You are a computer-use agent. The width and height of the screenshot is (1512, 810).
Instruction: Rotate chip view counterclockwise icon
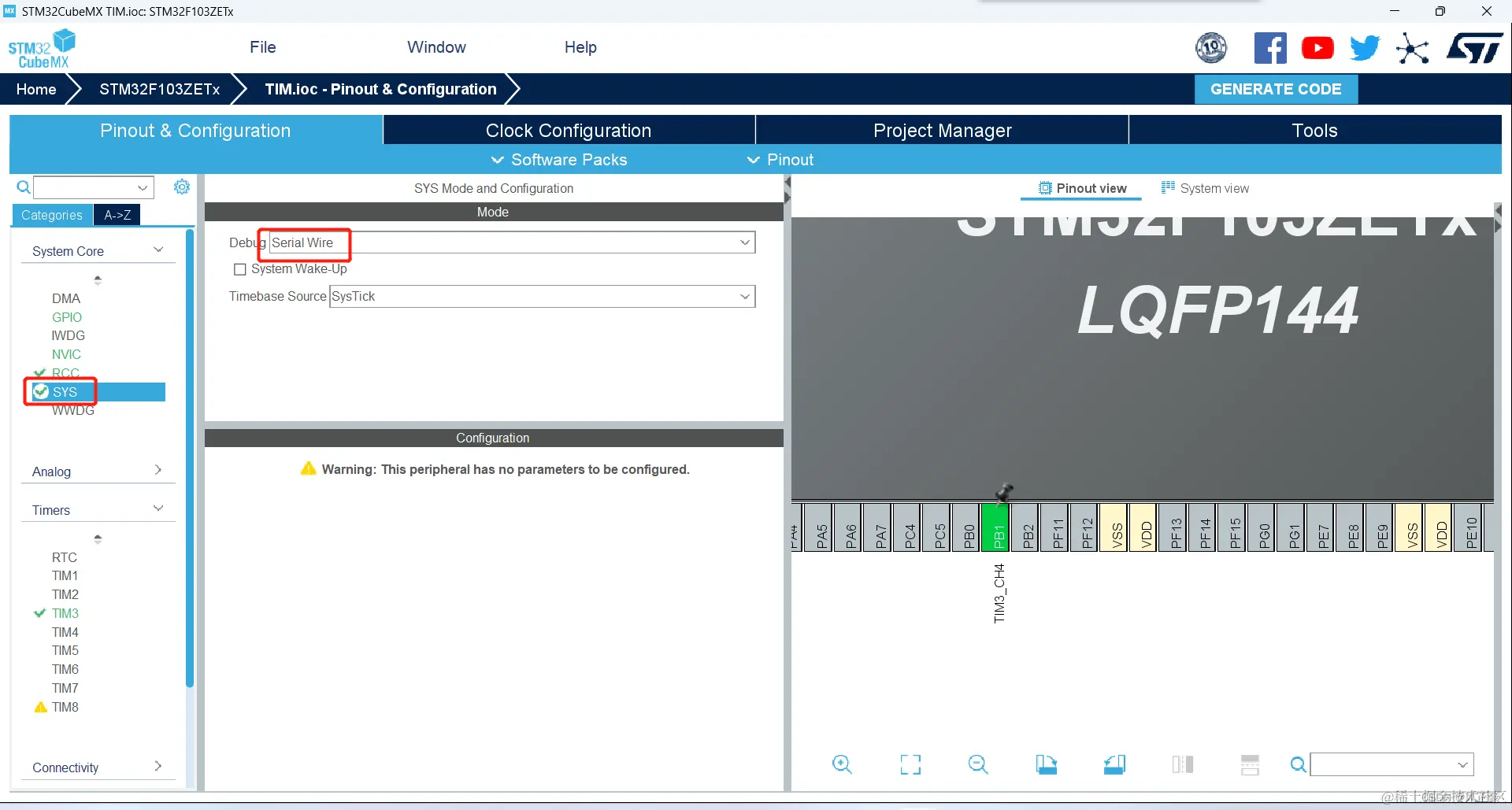1114,764
